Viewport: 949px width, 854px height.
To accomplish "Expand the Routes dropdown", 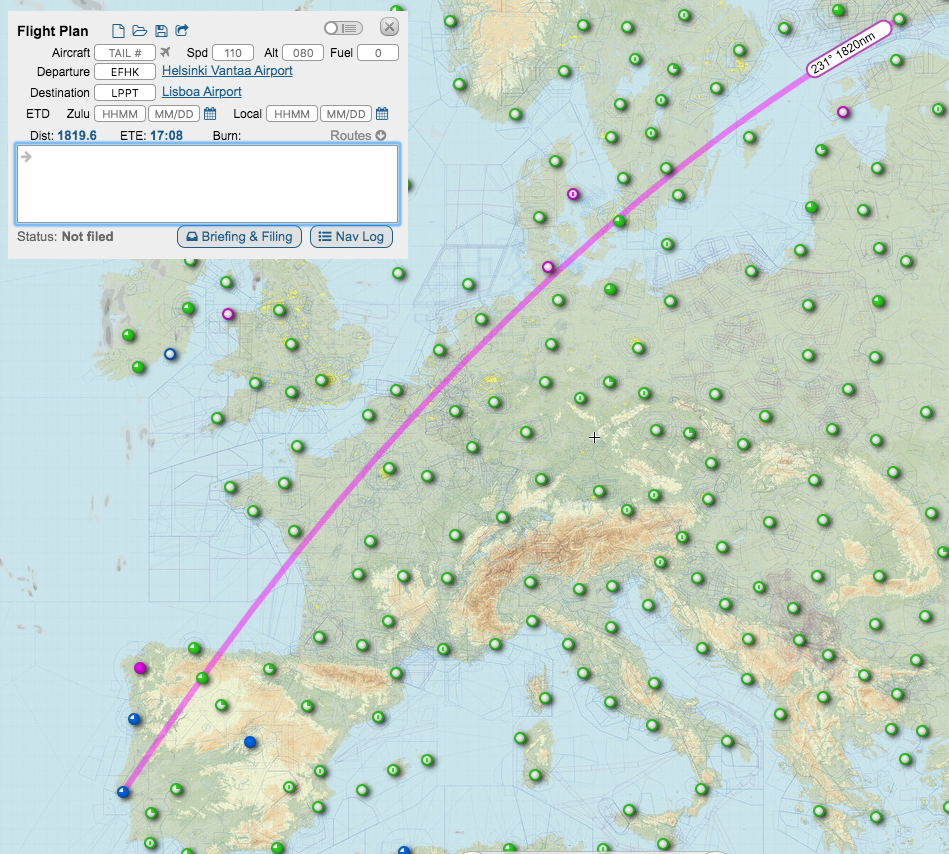I will click(358, 135).
